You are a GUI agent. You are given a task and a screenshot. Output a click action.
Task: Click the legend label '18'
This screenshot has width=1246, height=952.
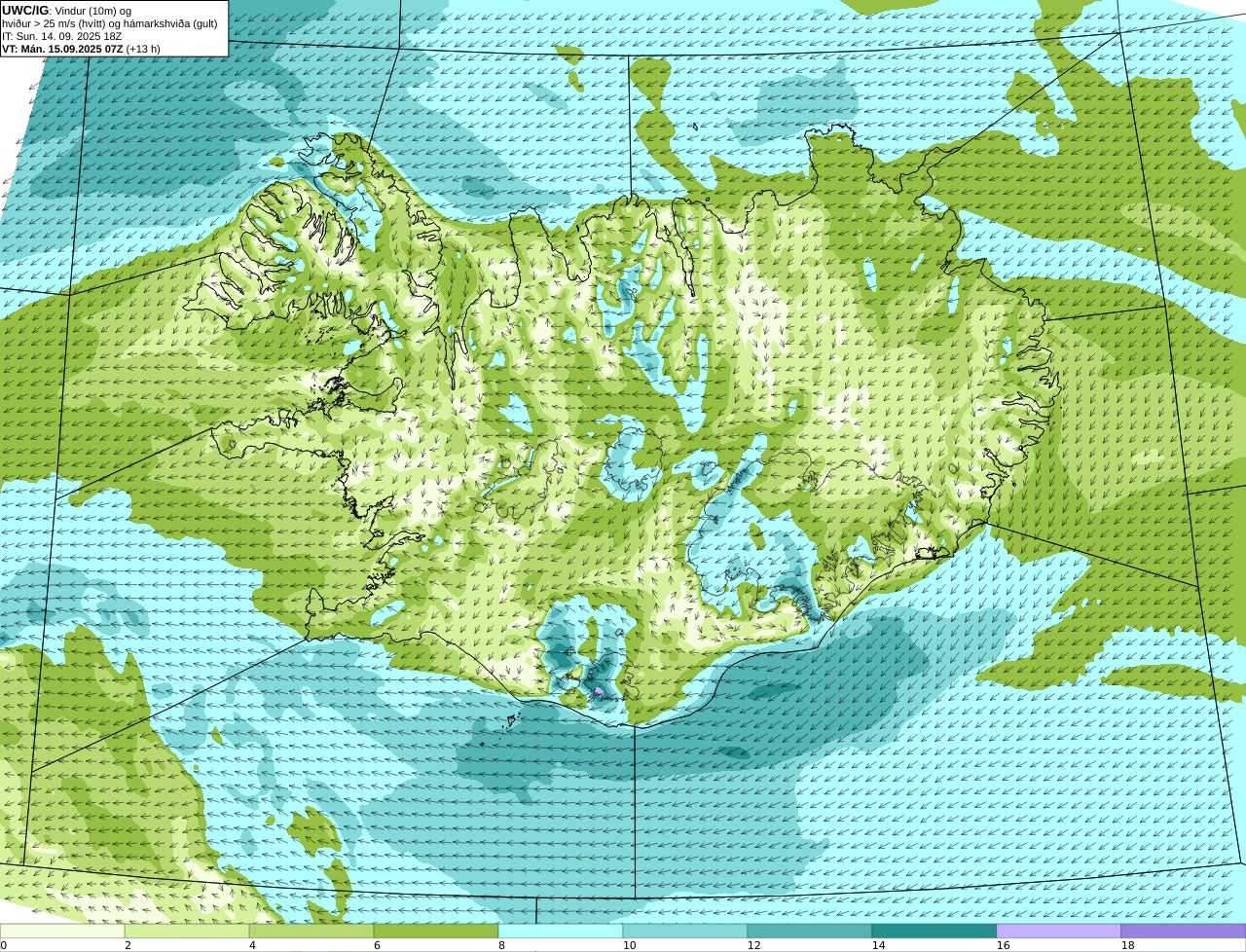pos(1128,945)
